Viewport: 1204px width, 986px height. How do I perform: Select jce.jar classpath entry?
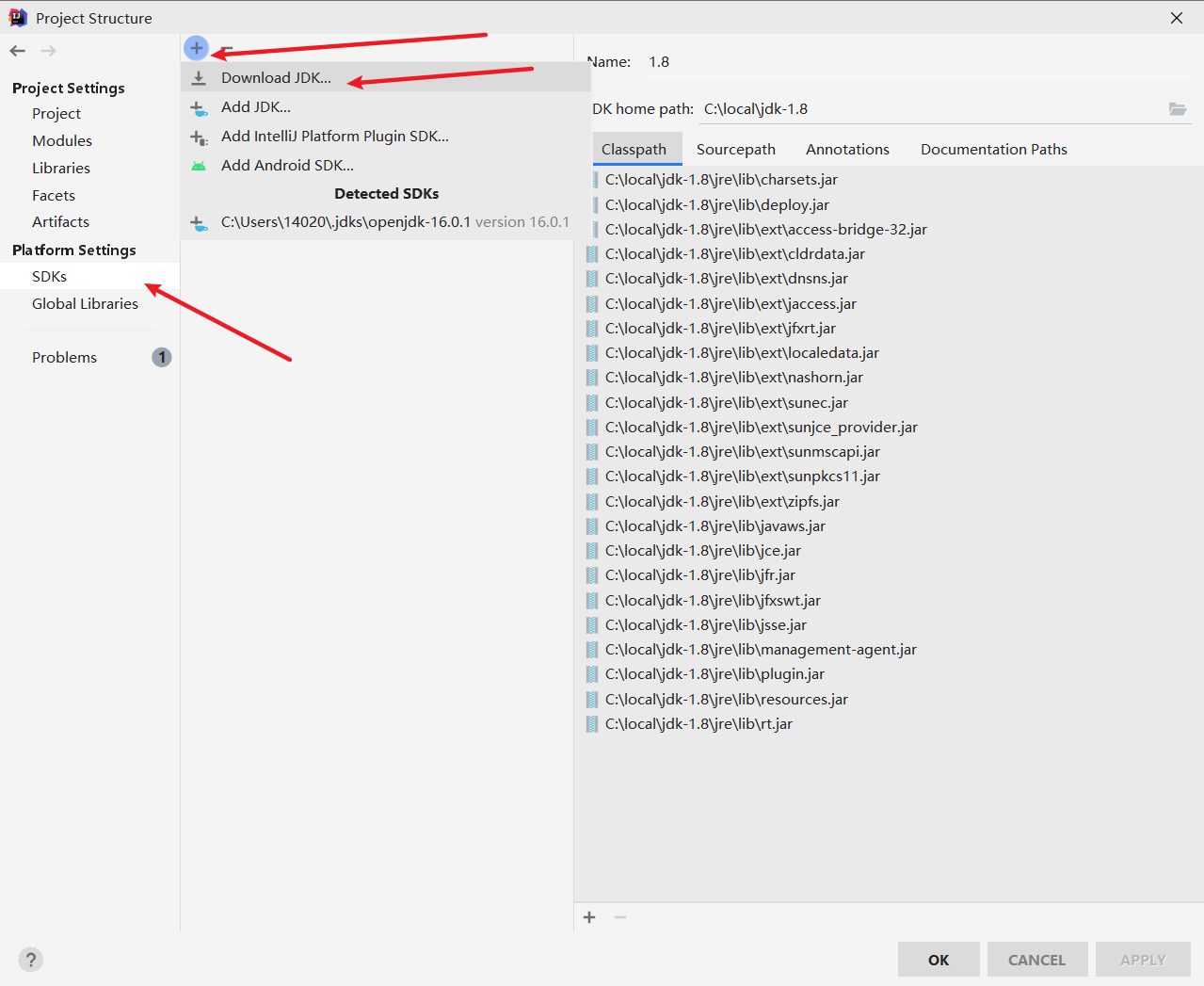coord(703,551)
